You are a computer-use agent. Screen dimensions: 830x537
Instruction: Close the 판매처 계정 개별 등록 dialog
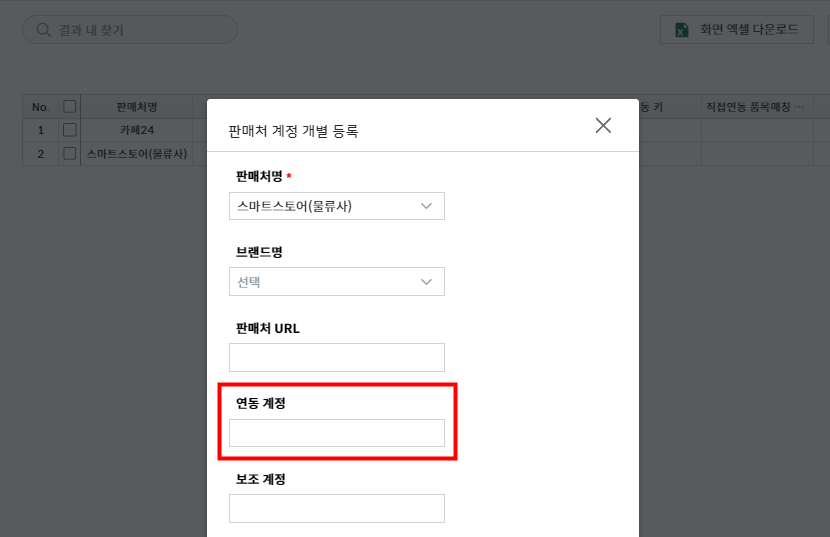603,125
